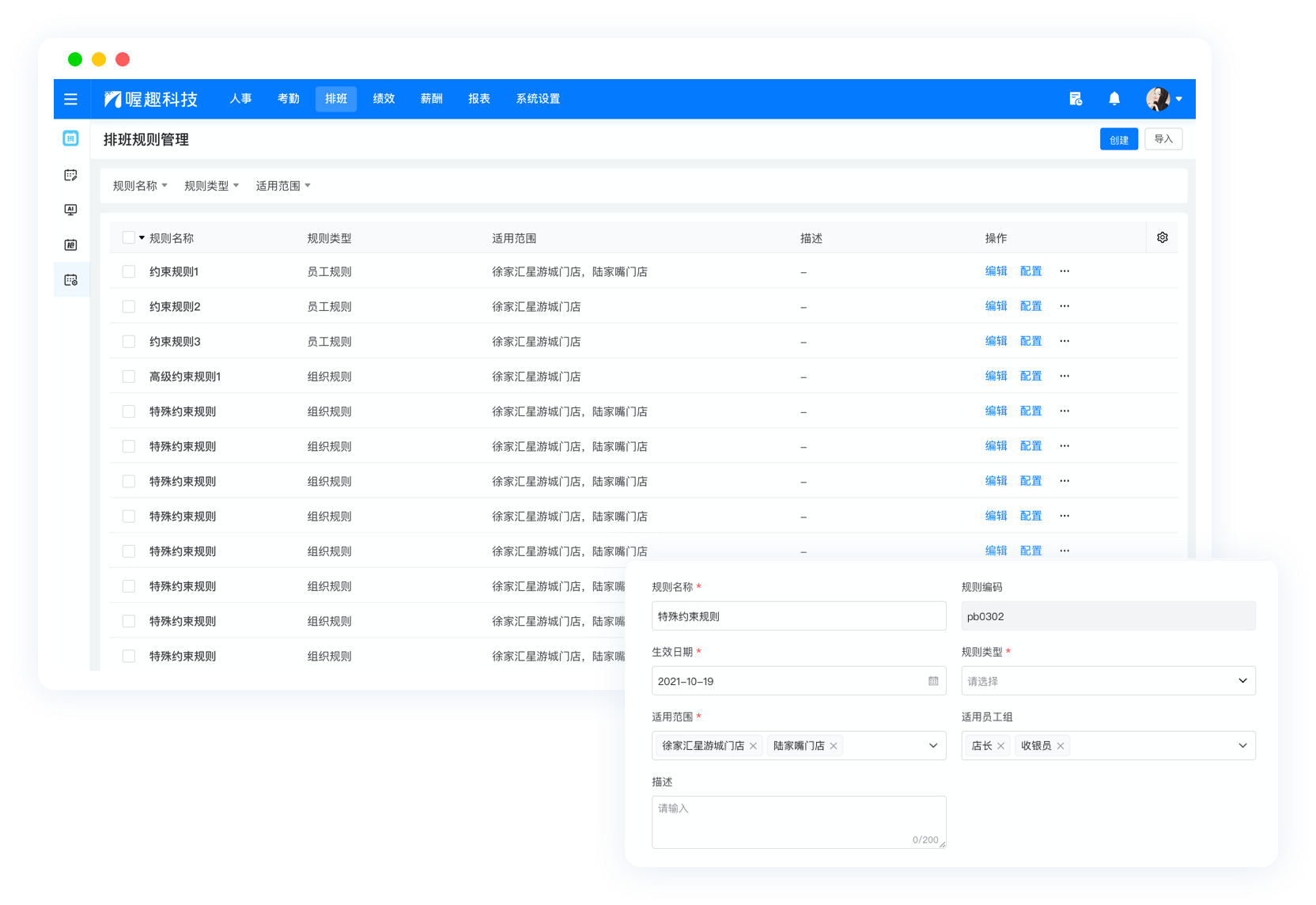Select the top sidebar scheduling icon
The width and height of the screenshot is (1316, 905).
click(70, 138)
